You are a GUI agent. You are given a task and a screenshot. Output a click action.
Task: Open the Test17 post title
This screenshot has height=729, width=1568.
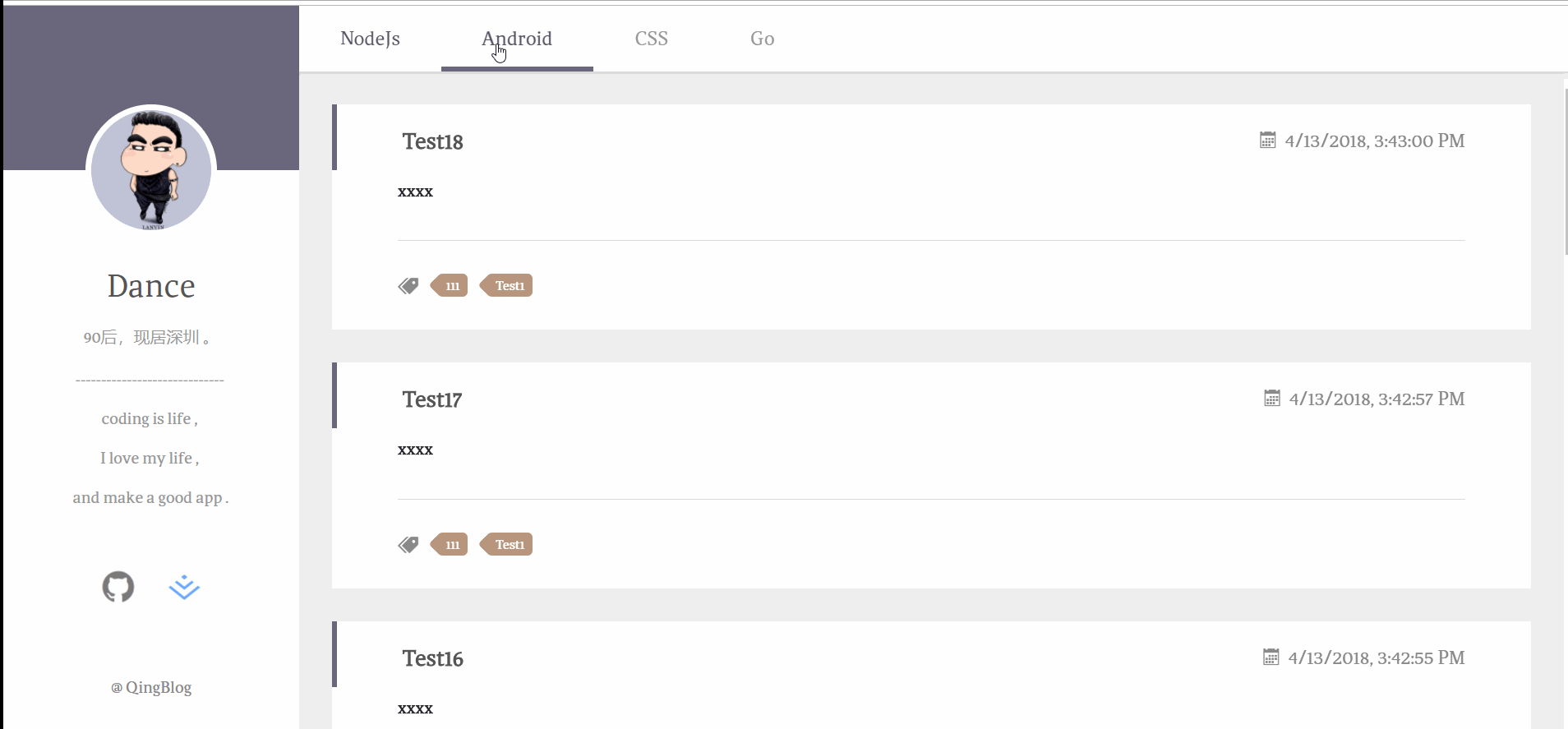(432, 399)
